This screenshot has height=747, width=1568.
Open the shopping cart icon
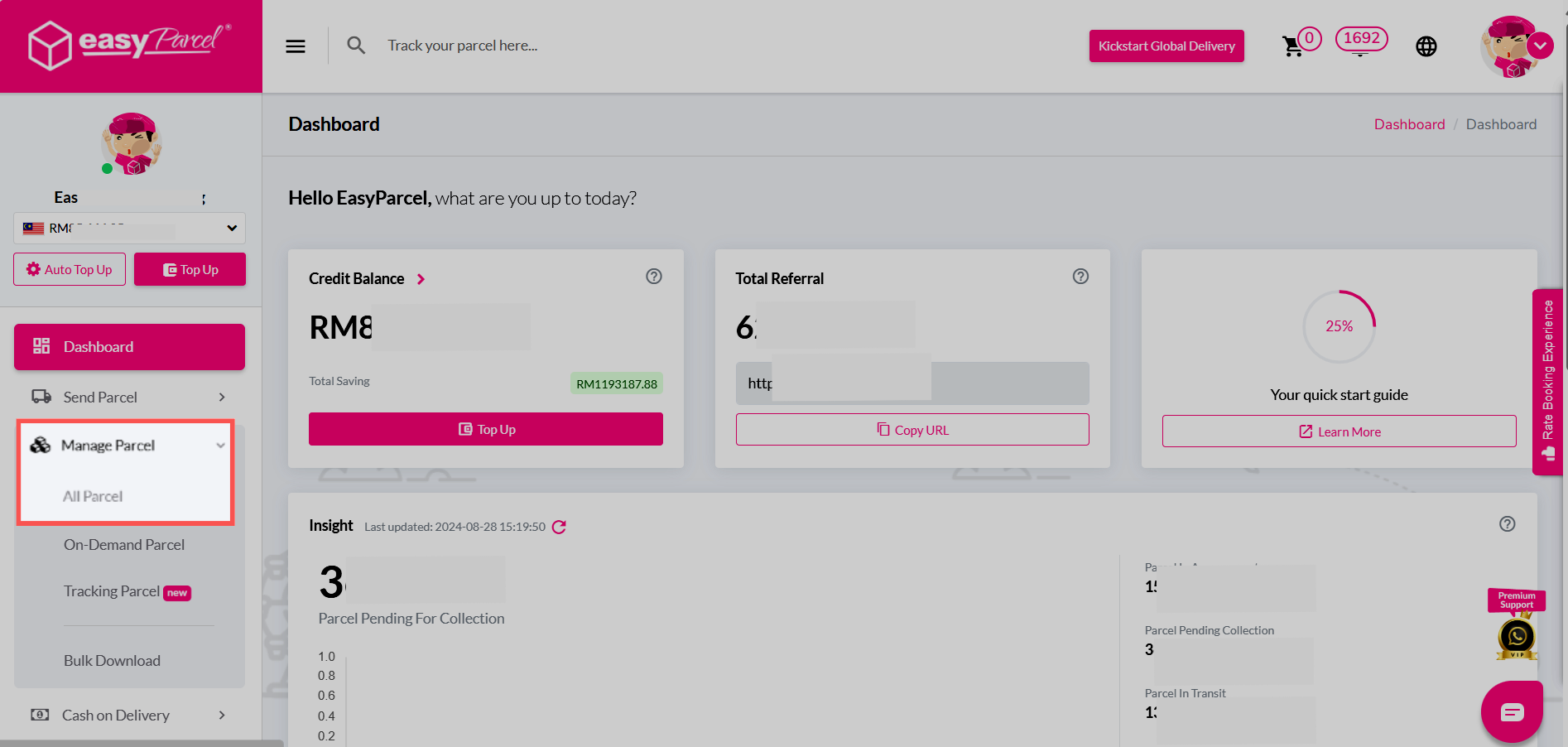point(1292,46)
